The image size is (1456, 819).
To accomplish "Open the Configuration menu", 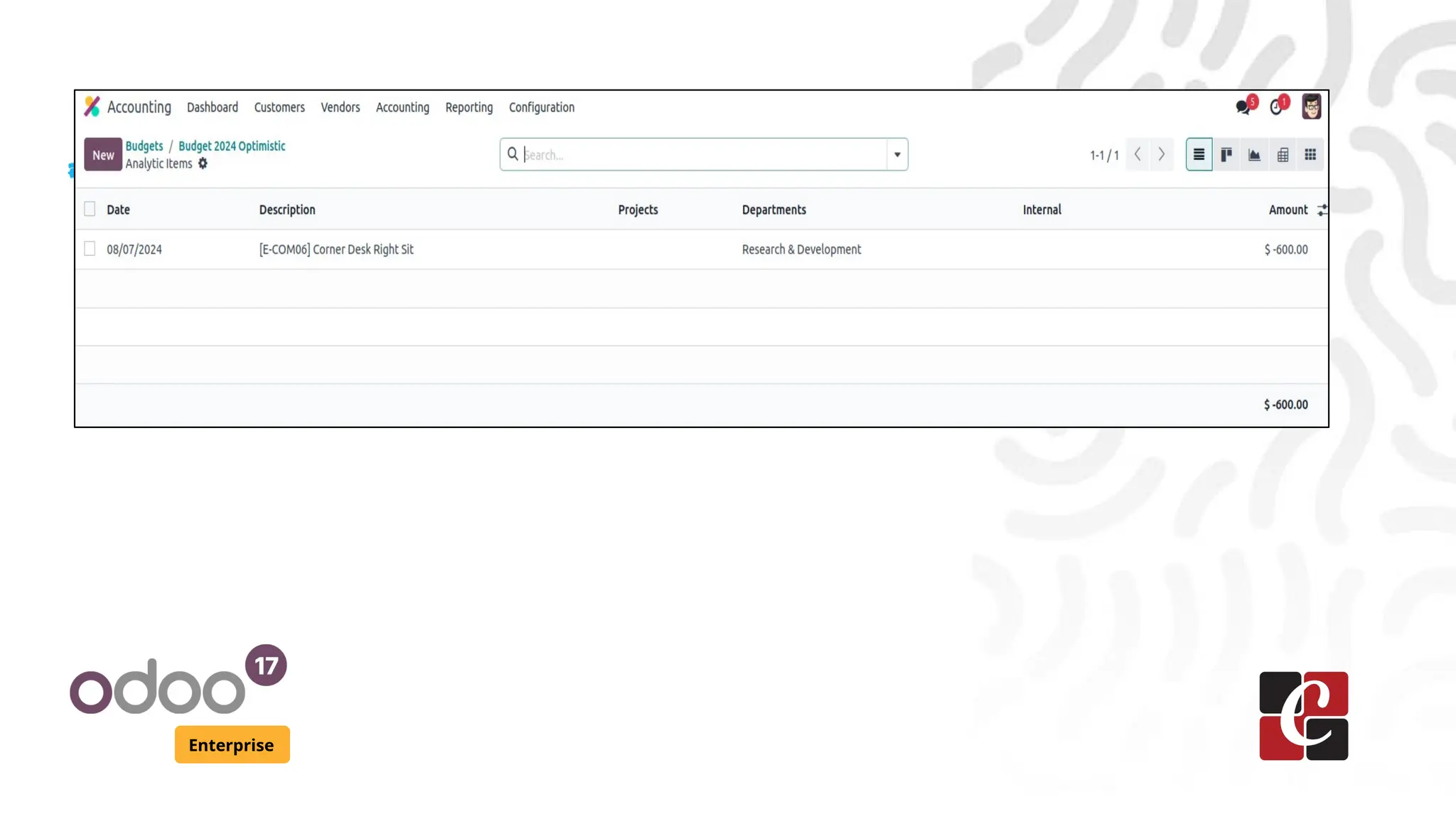I will coord(541,107).
